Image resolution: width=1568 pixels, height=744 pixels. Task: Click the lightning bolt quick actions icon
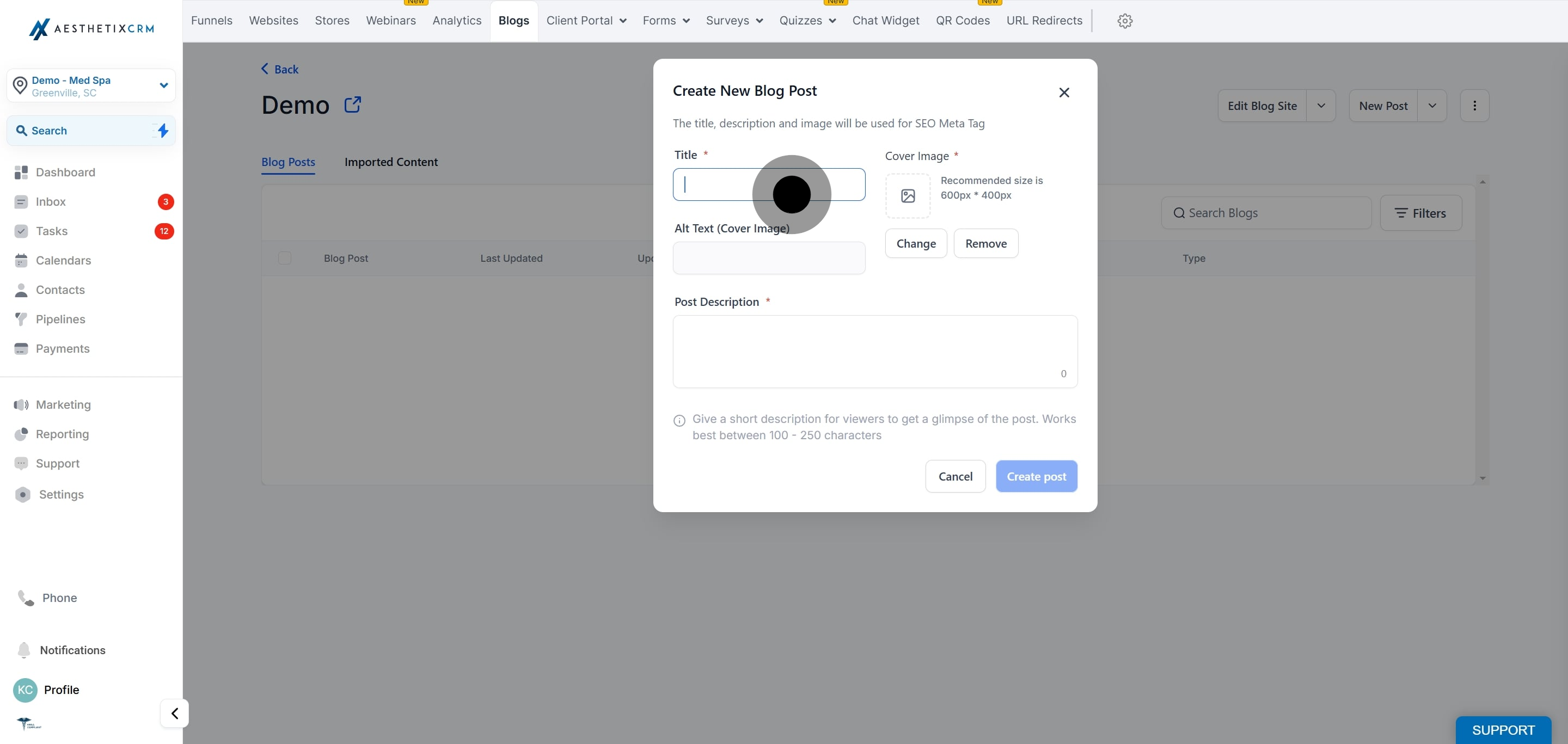(x=163, y=130)
